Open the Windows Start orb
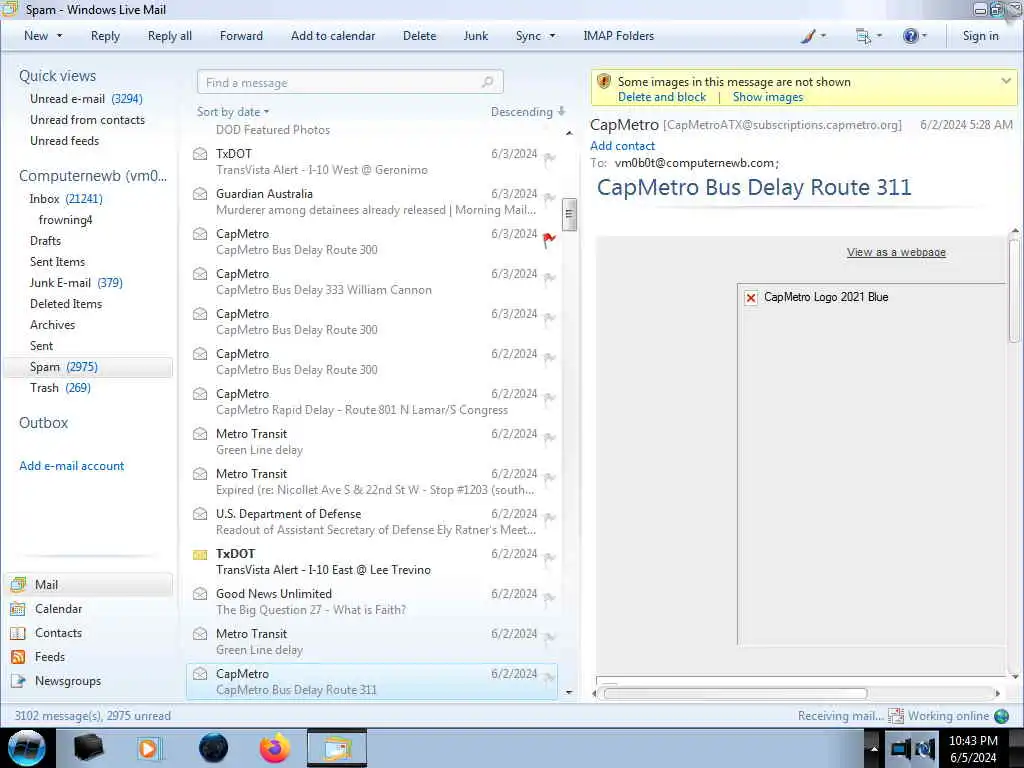 point(26,748)
